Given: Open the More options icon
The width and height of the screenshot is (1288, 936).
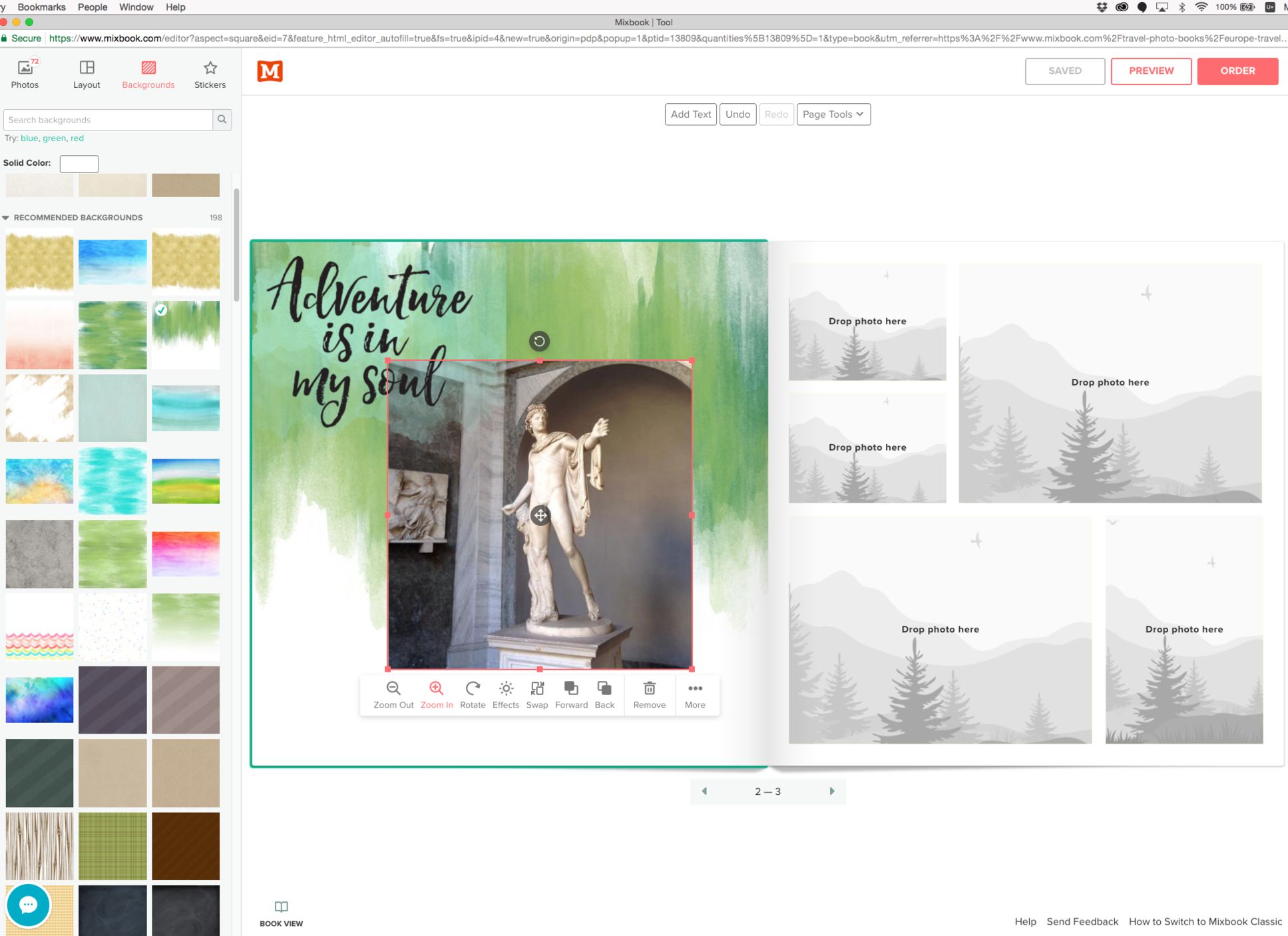Looking at the screenshot, I should tap(695, 694).
